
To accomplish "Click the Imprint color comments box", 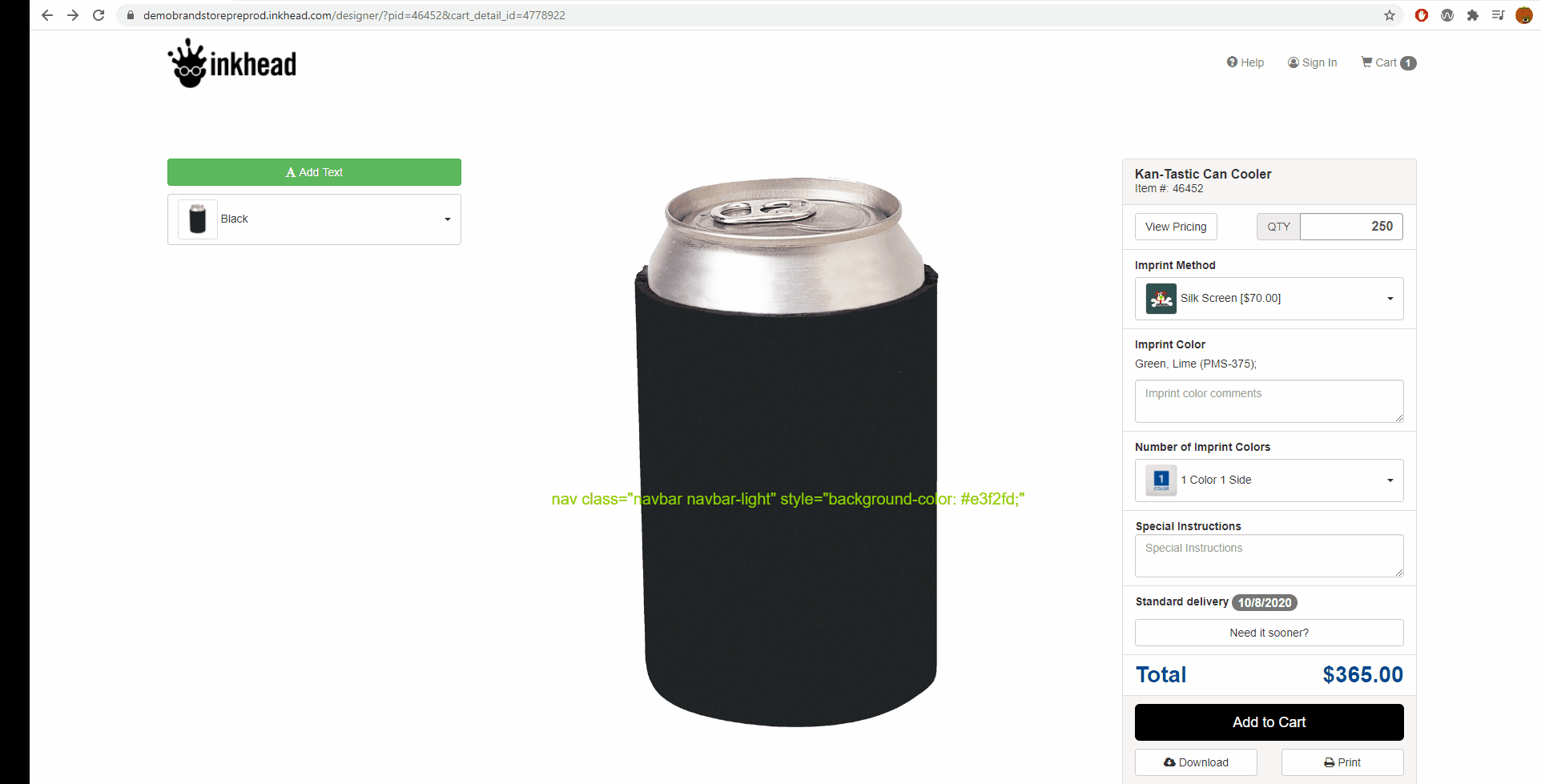I will click(x=1269, y=401).
